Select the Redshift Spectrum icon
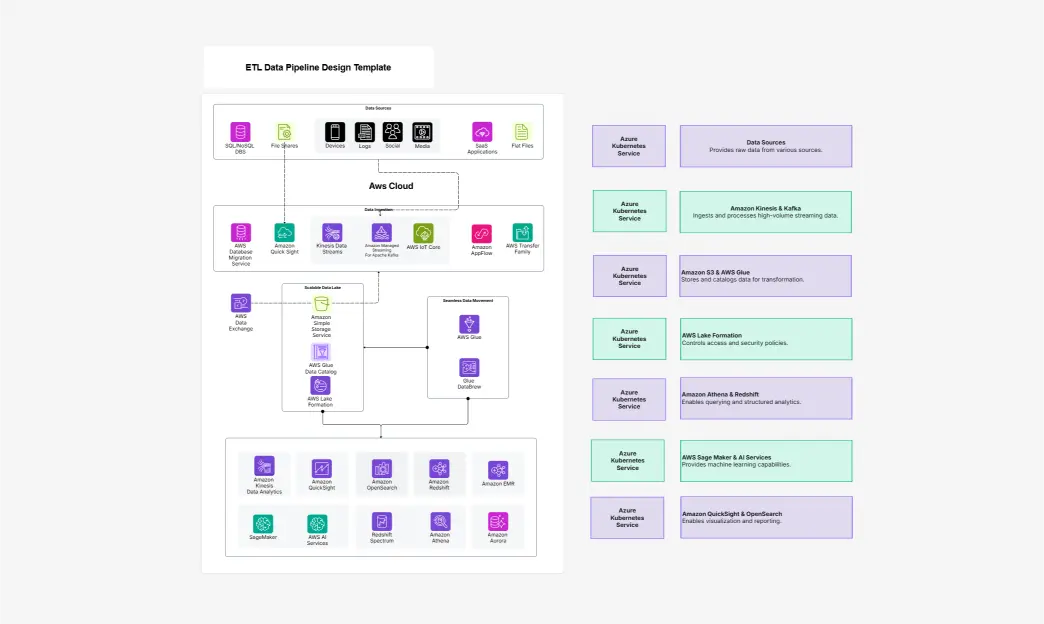 (x=382, y=521)
